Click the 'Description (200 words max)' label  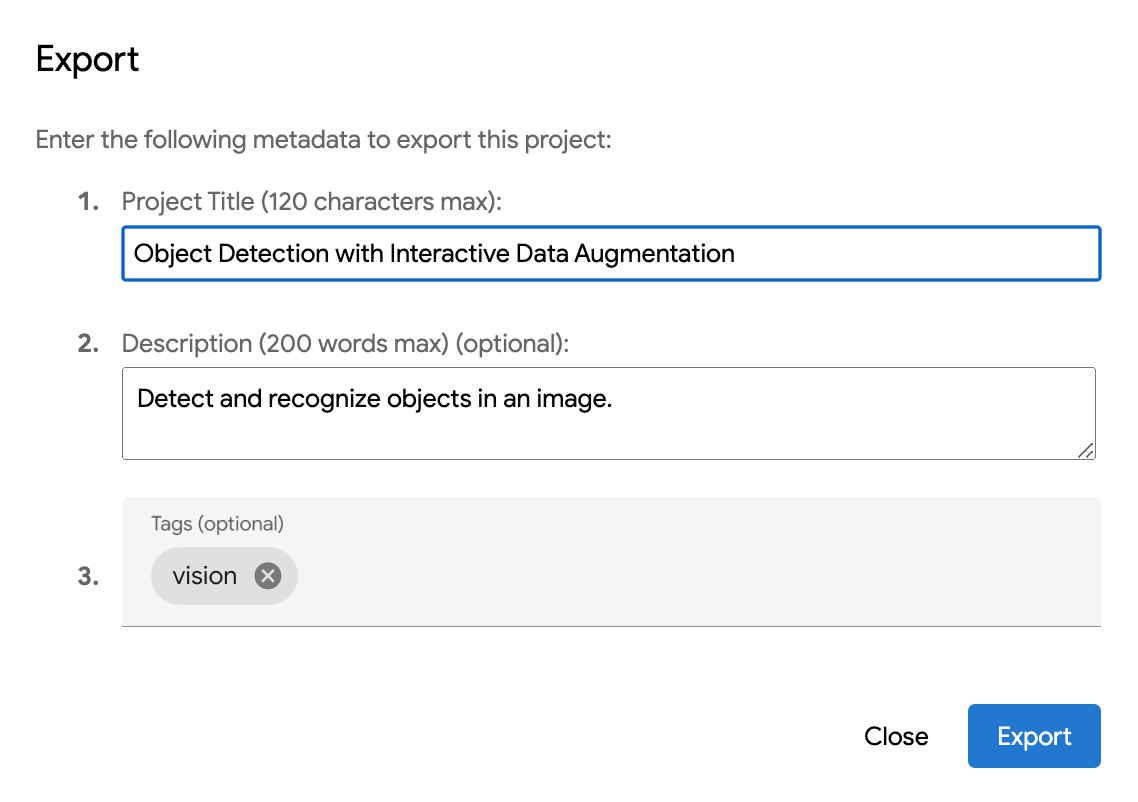345,344
